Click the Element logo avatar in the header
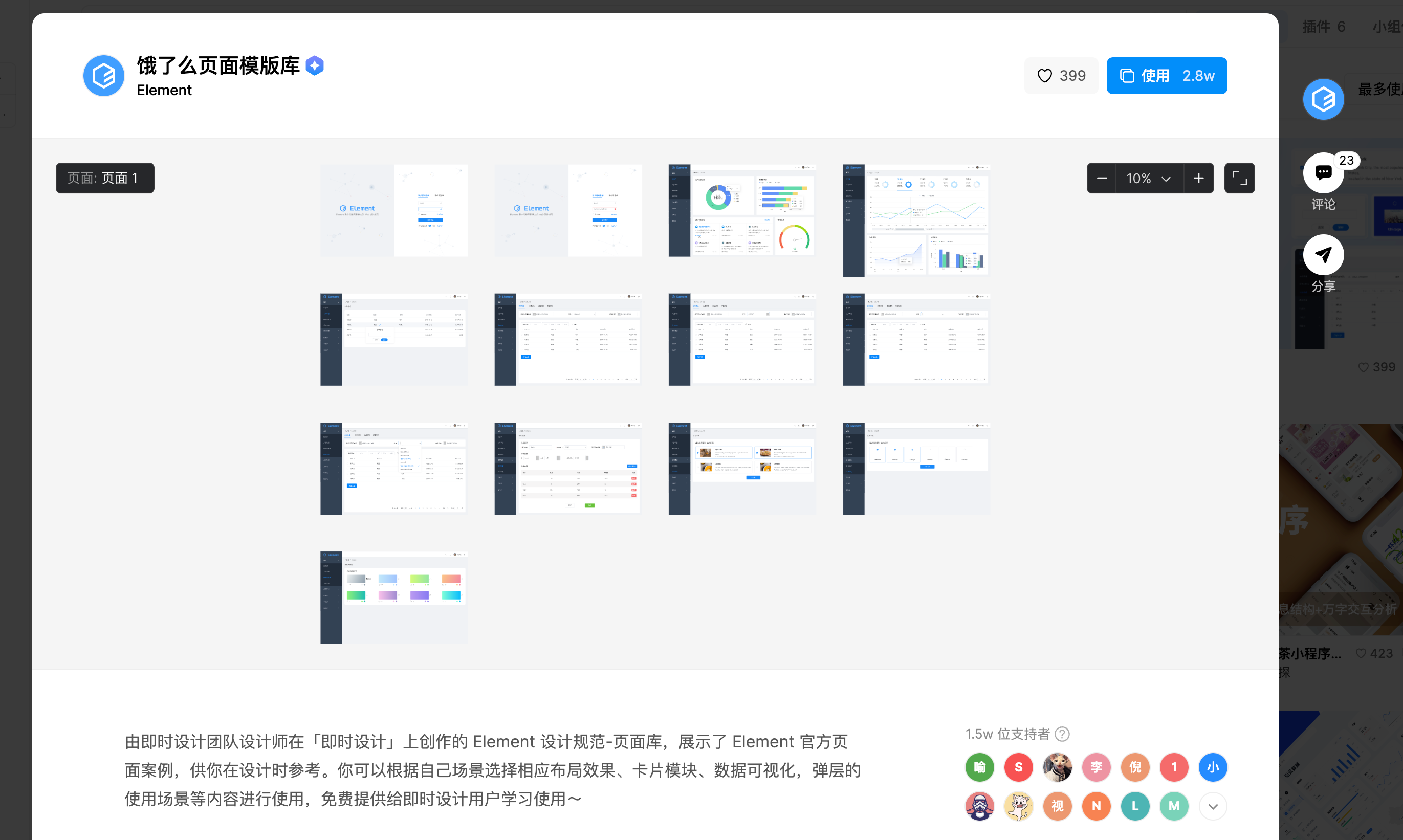Screen dimensions: 1403x840 103,75
